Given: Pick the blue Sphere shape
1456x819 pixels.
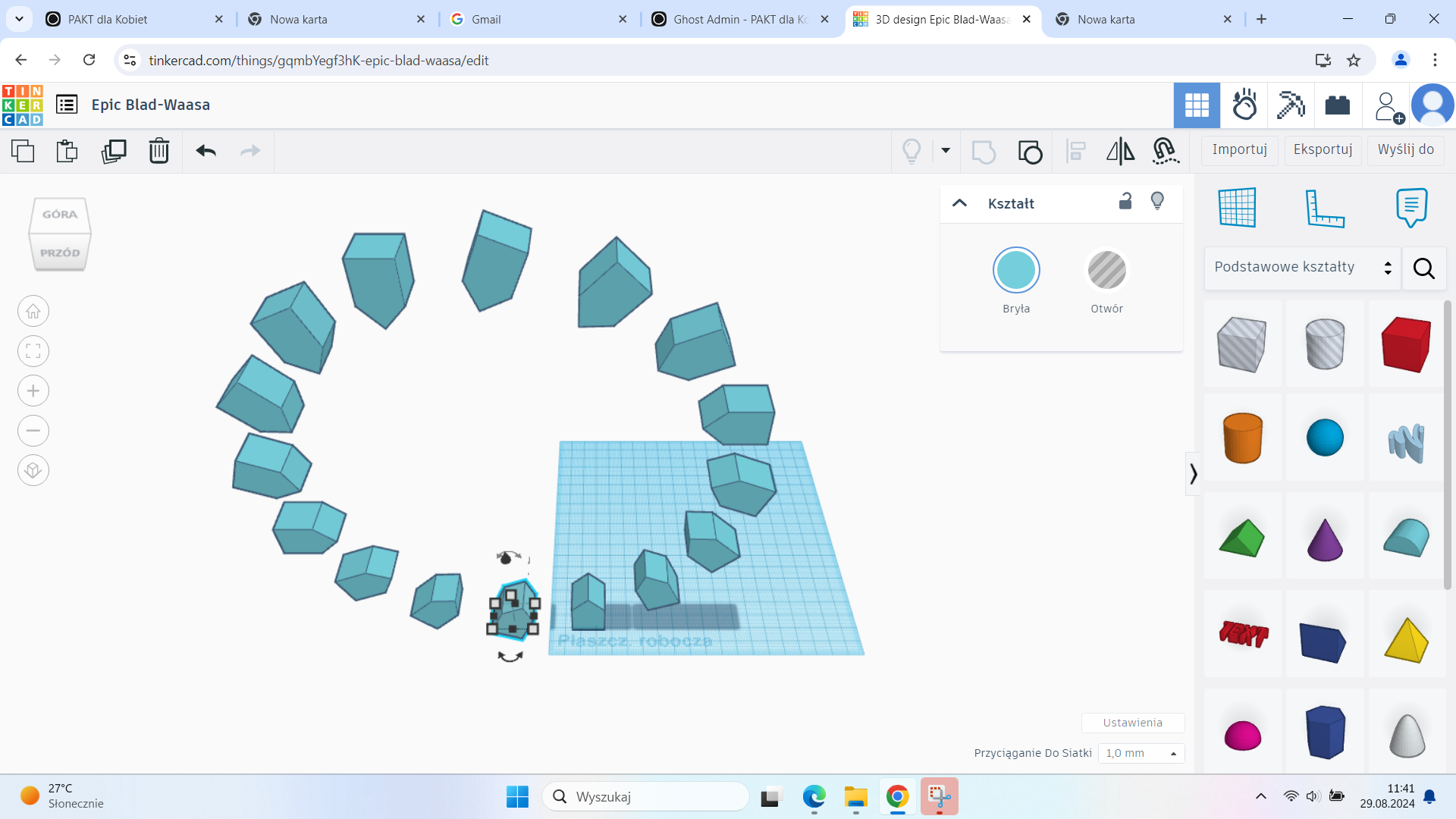Looking at the screenshot, I should [1325, 438].
